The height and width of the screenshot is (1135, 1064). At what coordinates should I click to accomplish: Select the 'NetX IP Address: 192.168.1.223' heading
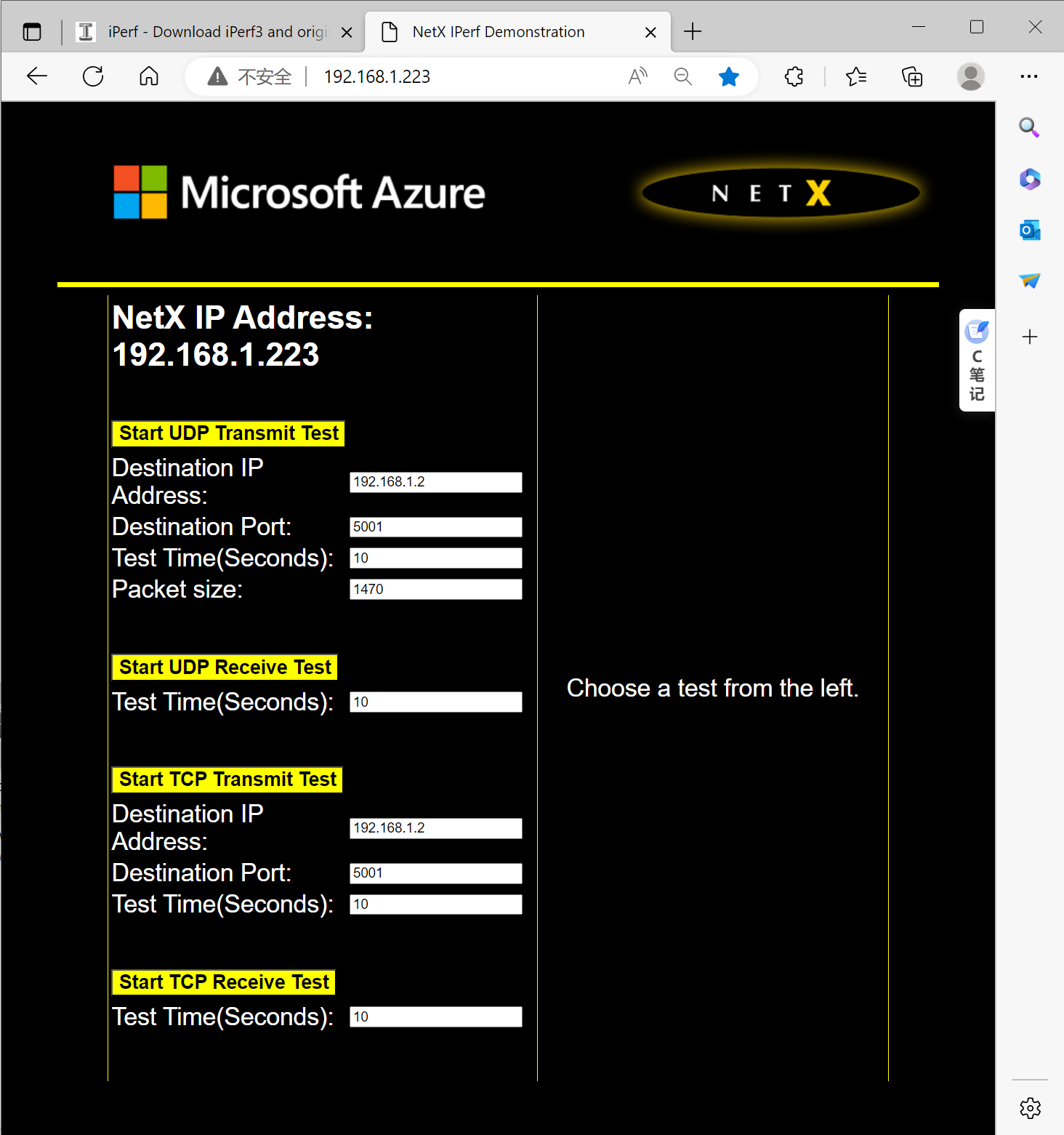[x=243, y=336]
